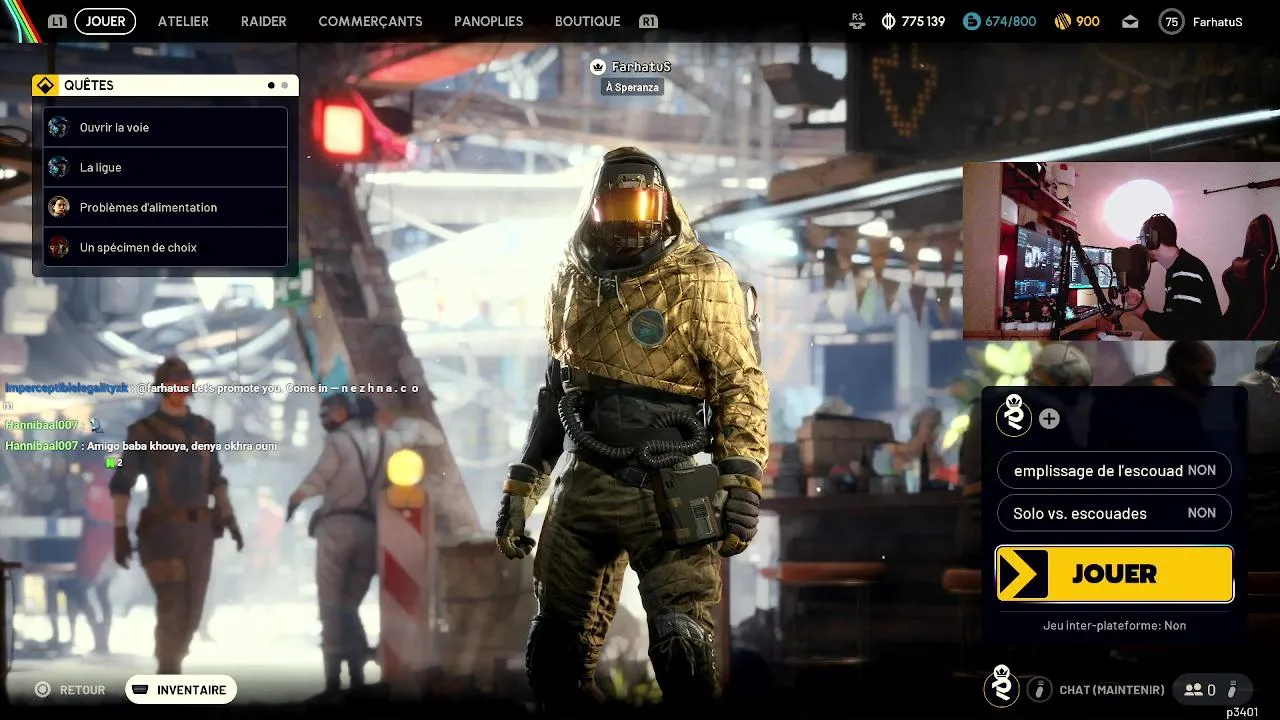The width and height of the screenshot is (1280, 720).
Task: Switch to the RAIDER tab
Action: tap(263, 21)
